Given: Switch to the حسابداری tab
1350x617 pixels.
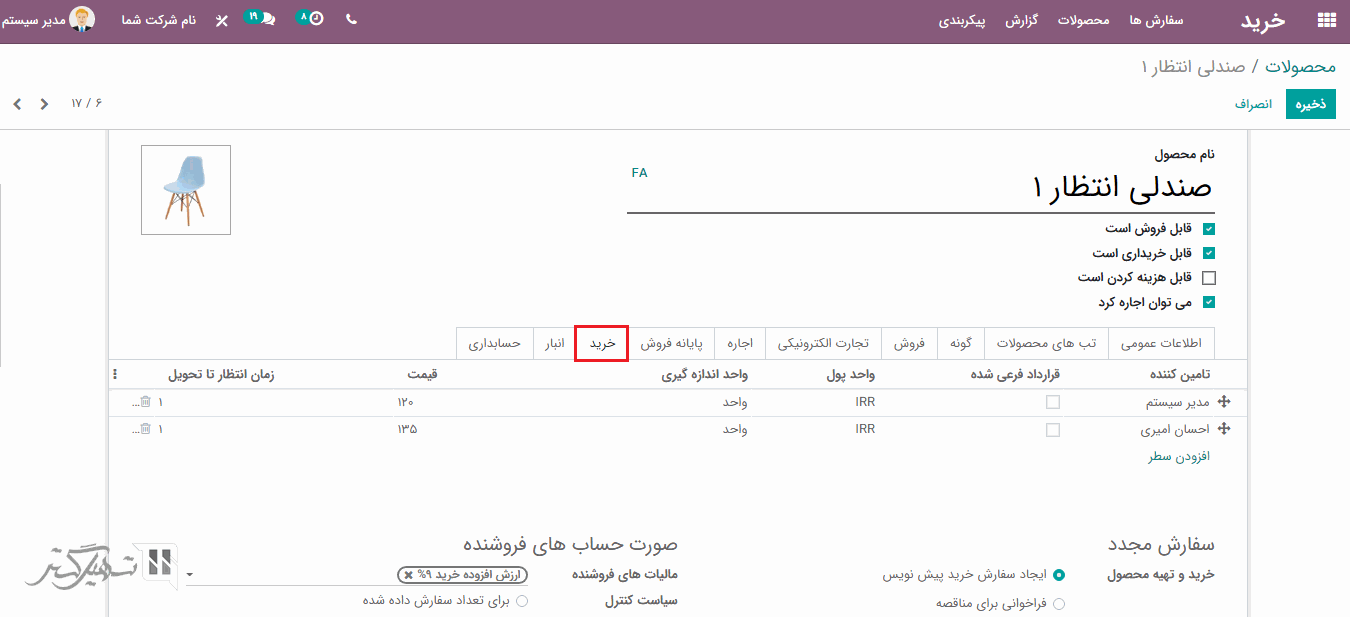Looking at the screenshot, I should (x=495, y=343).
